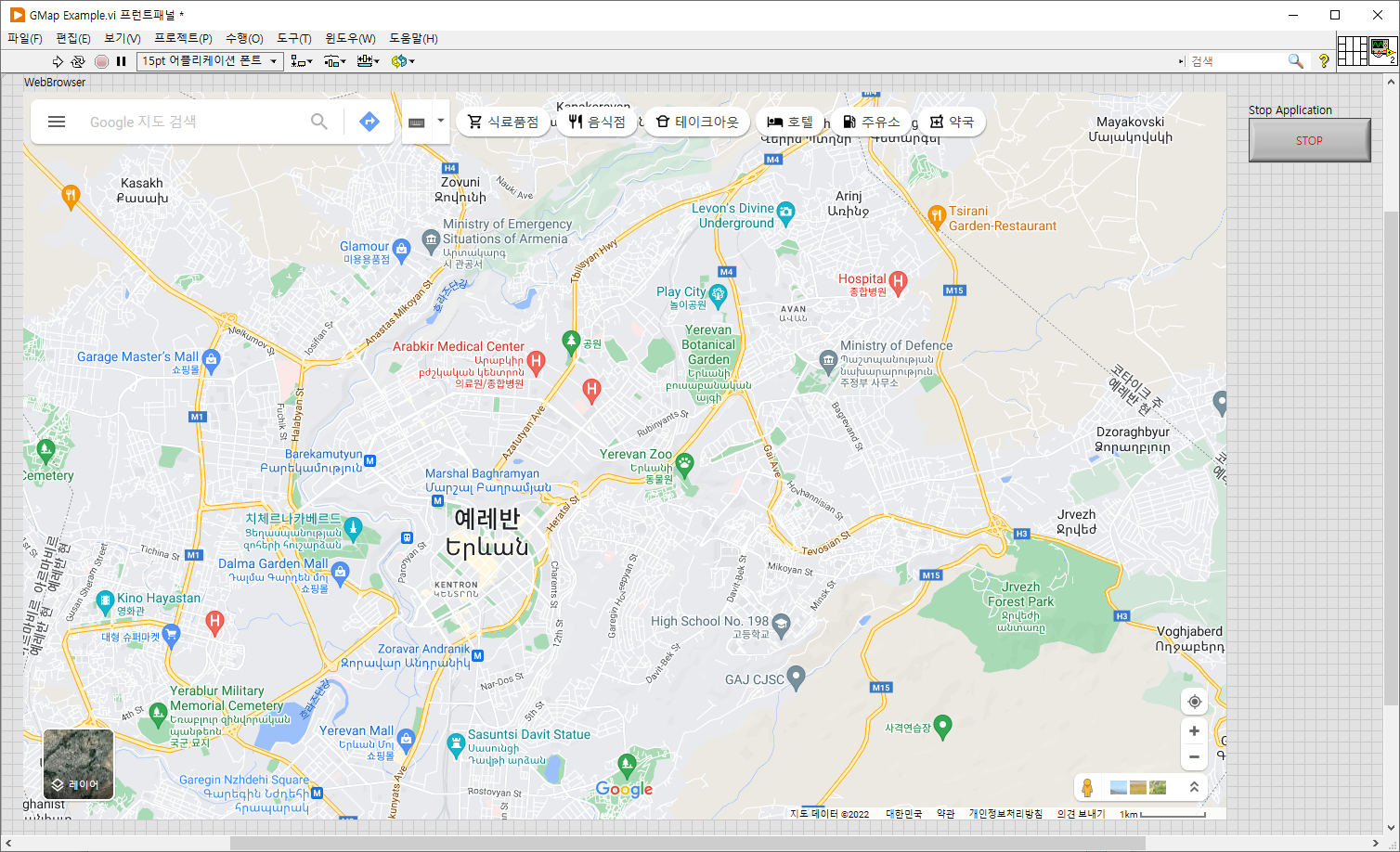Open the 수행(O) menu

pos(244,39)
